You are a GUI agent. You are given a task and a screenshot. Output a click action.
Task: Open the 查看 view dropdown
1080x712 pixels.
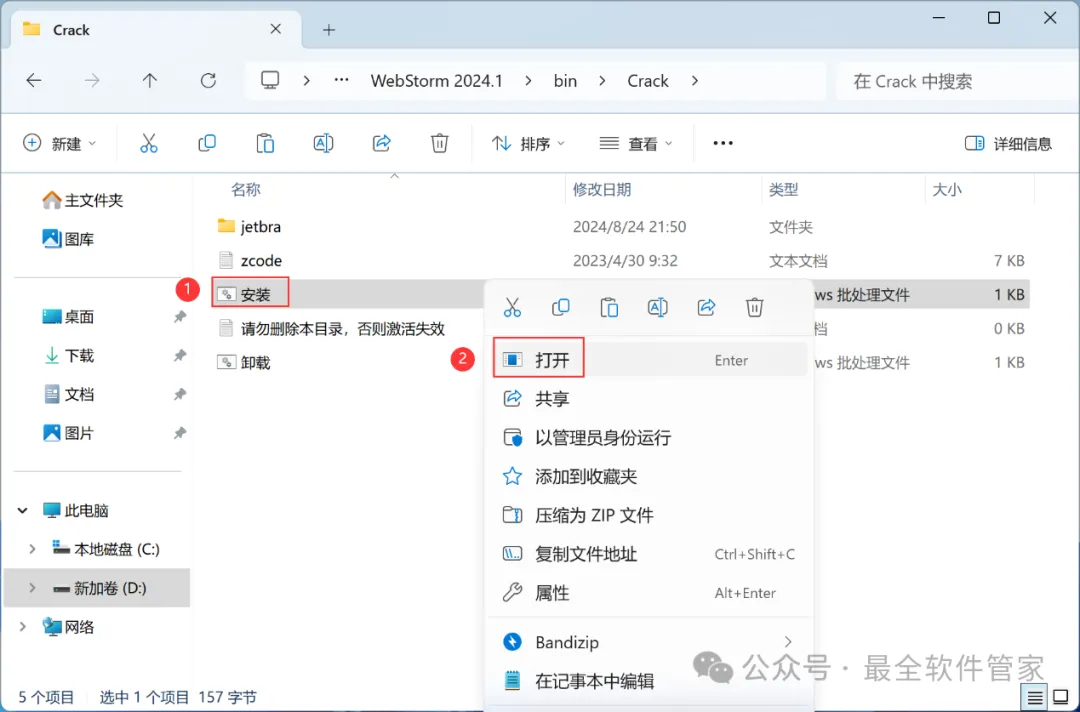click(x=636, y=143)
